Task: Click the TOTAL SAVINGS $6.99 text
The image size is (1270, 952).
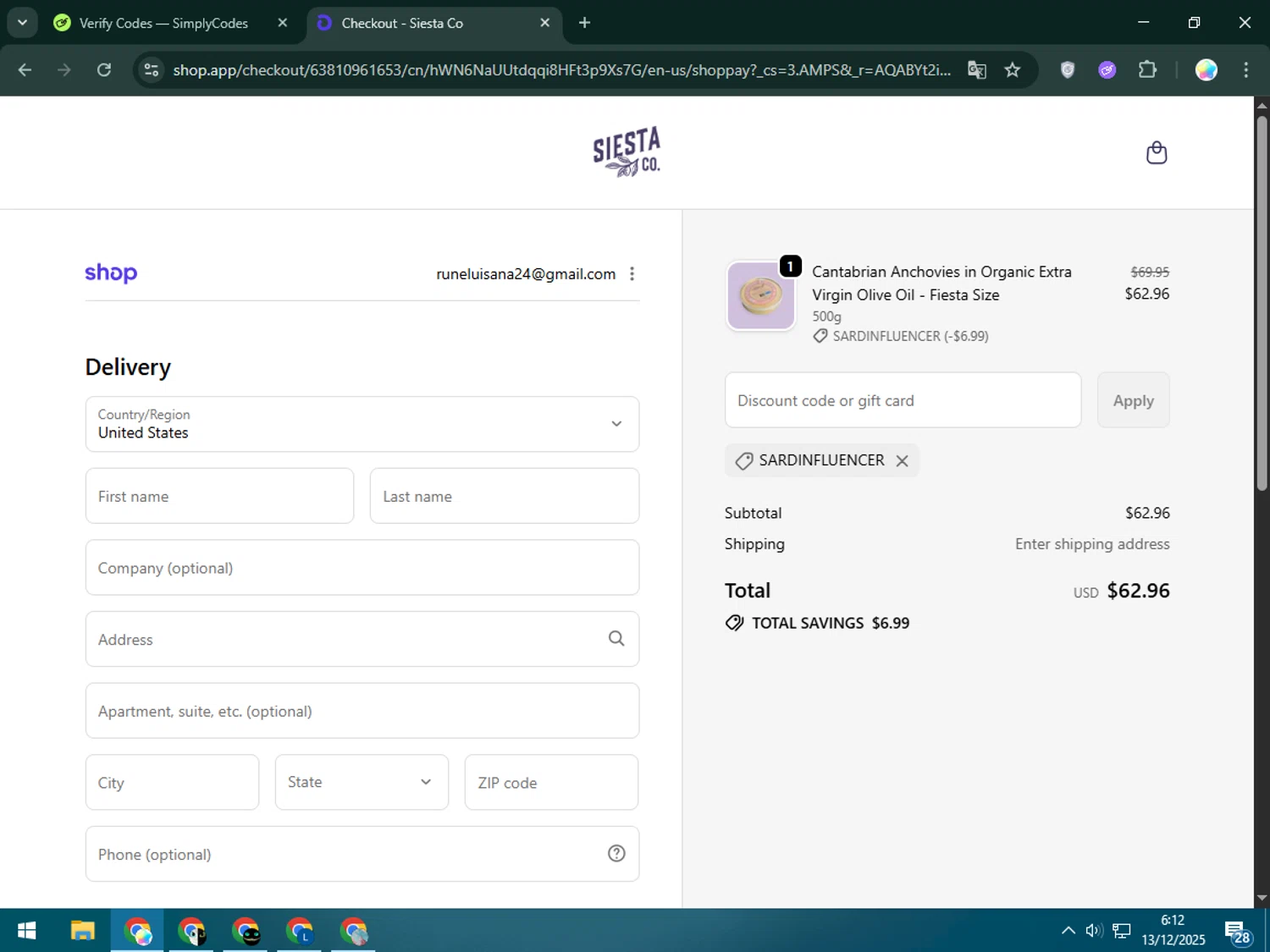Action: click(831, 623)
